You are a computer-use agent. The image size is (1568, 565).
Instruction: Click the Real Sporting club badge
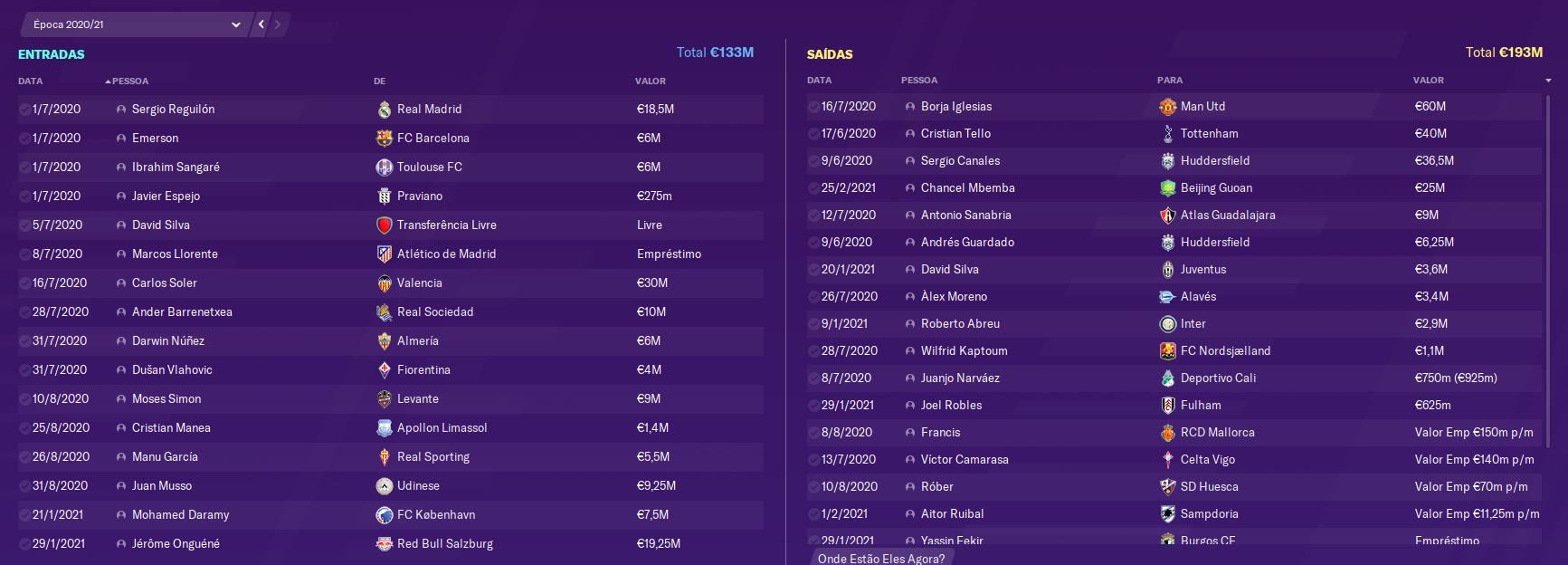pos(385,457)
